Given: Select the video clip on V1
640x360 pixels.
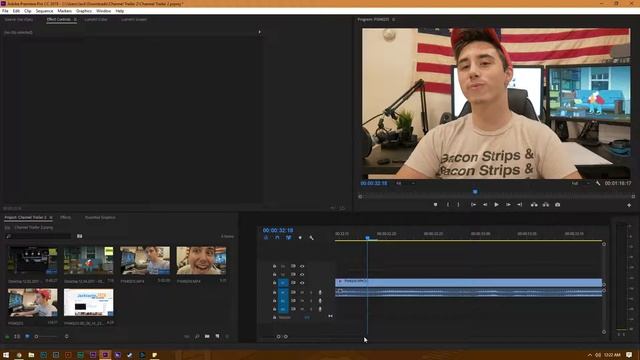Looking at the screenshot, I should [469, 282].
